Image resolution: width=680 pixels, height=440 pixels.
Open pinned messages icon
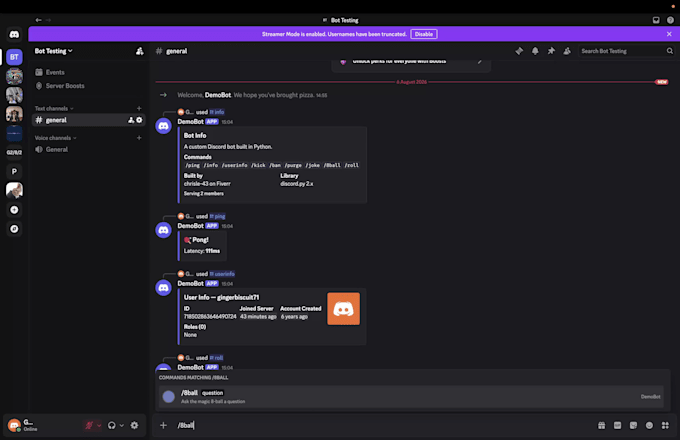coord(551,51)
